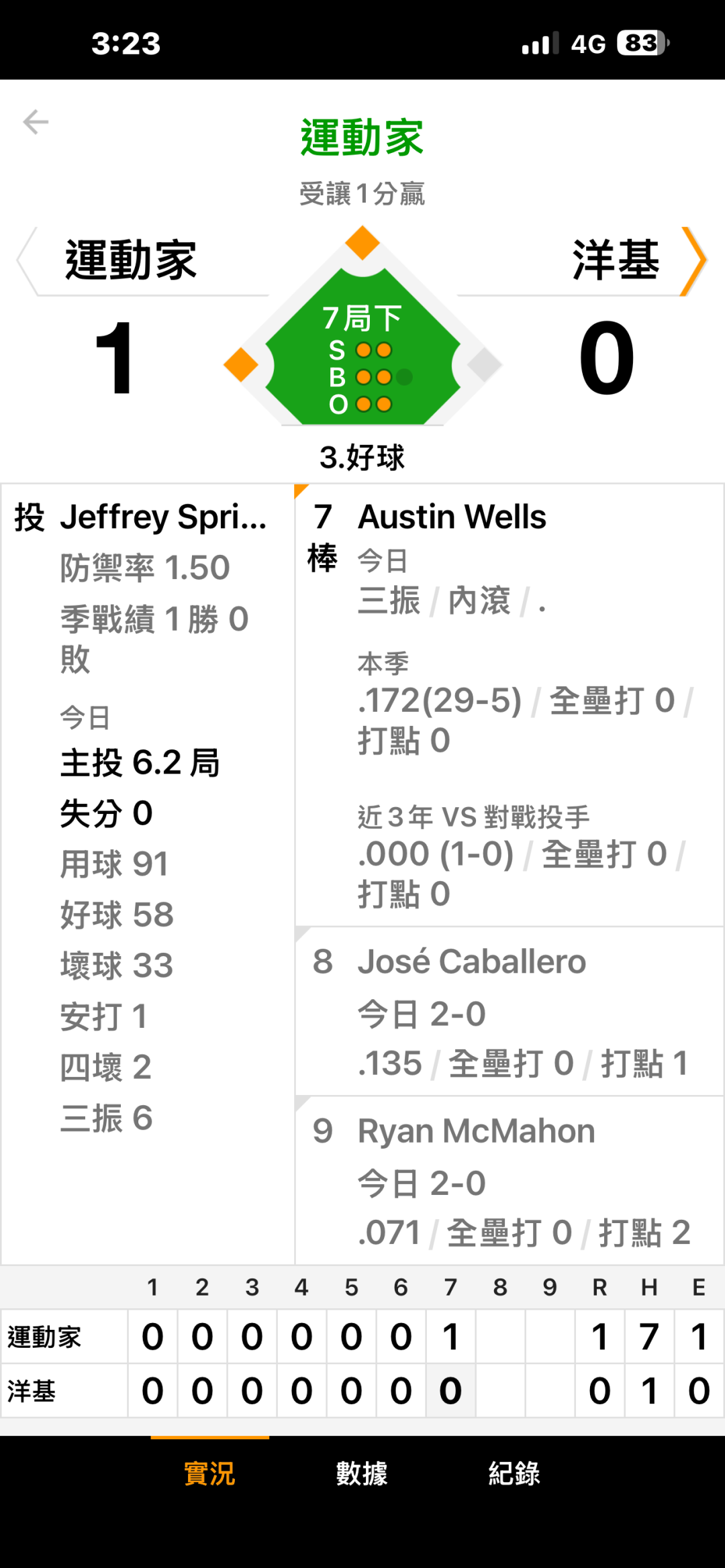Tap the left chevron beside 運動家
The image size is (725, 1568).
[27, 261]
